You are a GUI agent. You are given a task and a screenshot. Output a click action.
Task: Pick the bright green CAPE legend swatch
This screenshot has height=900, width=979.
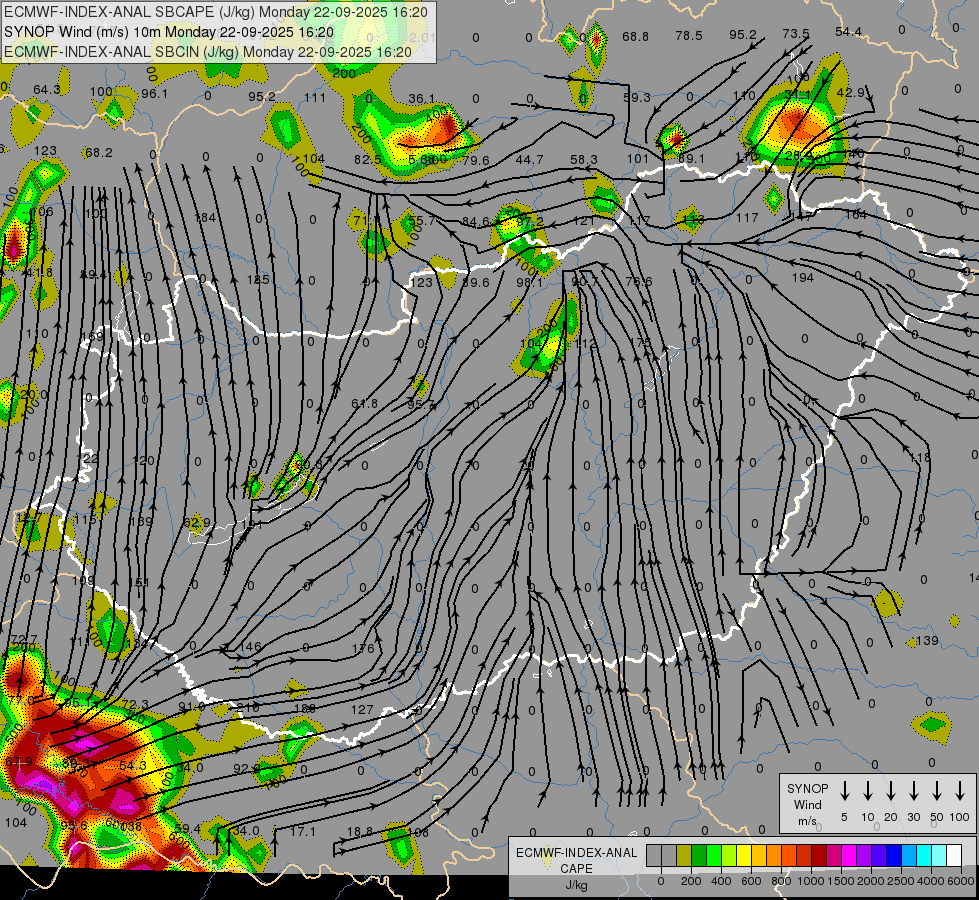pos(714,856)
